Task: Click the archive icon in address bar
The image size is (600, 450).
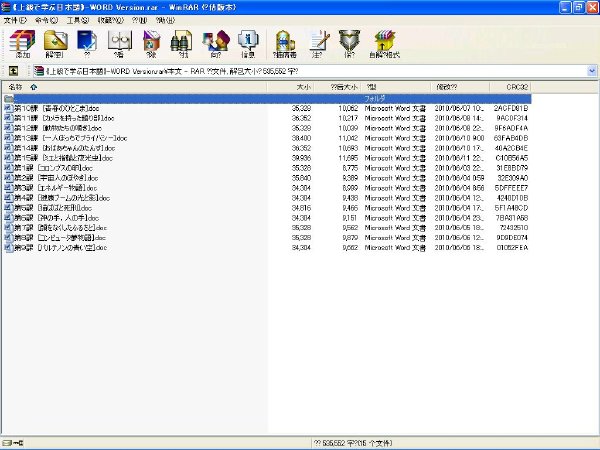Action: (x=39, y=71)
